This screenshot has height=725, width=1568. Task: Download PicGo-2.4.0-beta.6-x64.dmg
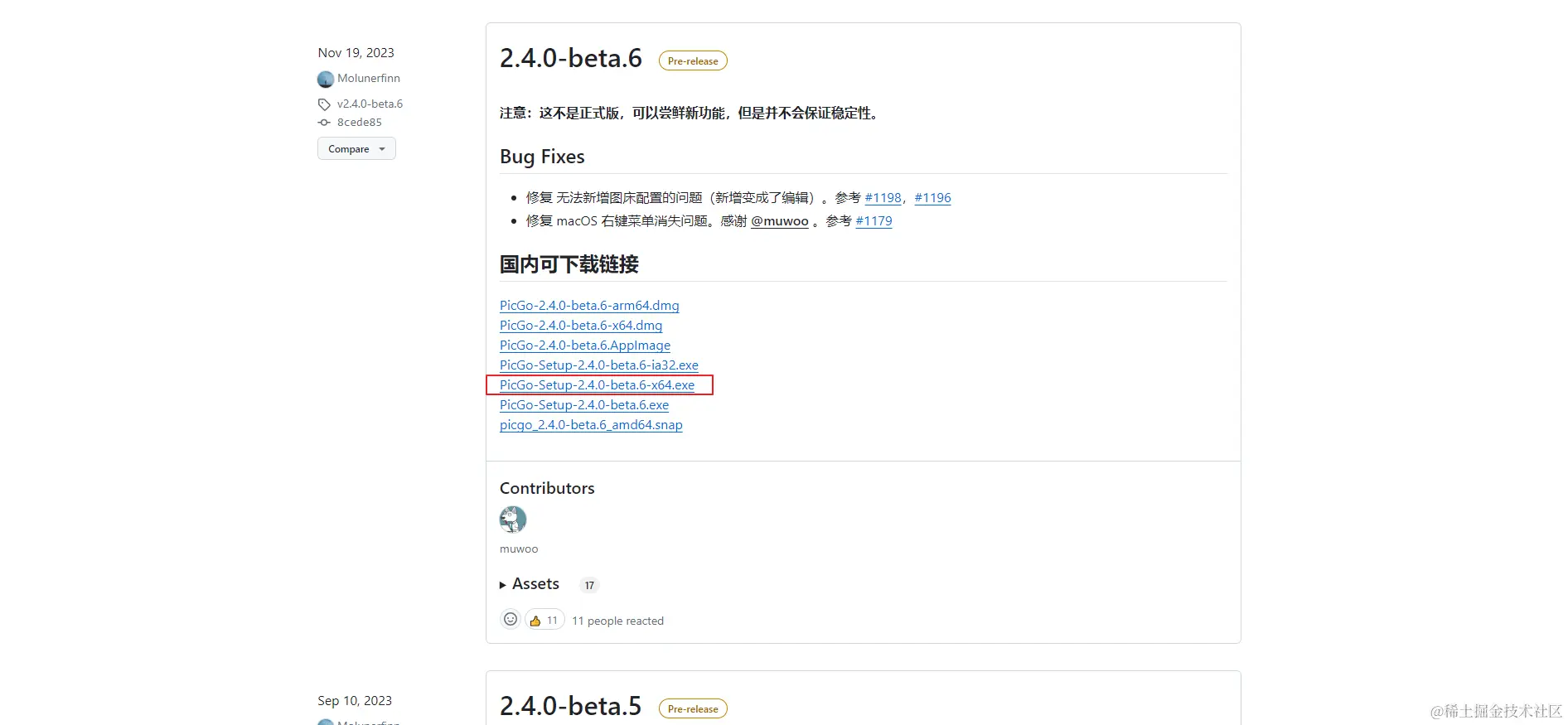[x=581, y=326]
